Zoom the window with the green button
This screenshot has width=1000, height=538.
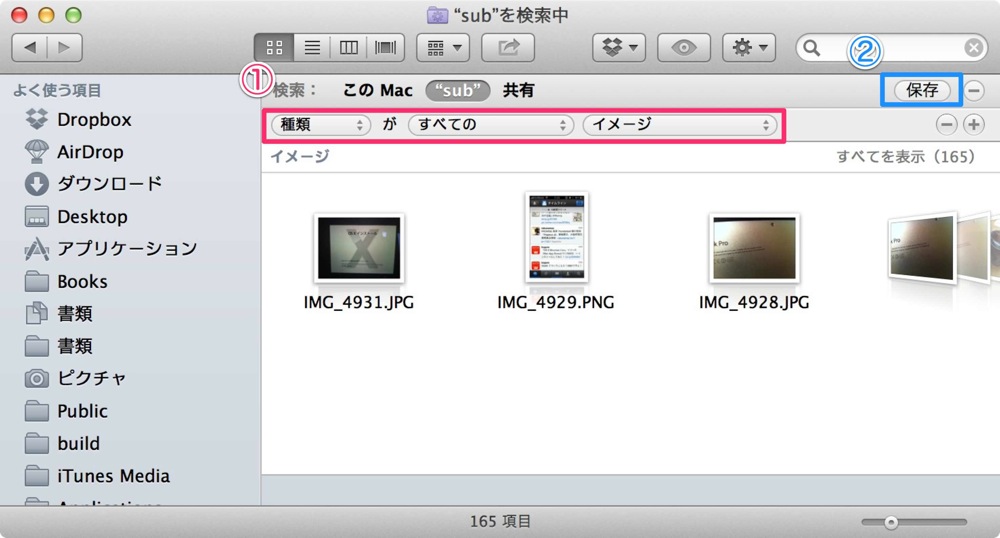click(73, 15)
